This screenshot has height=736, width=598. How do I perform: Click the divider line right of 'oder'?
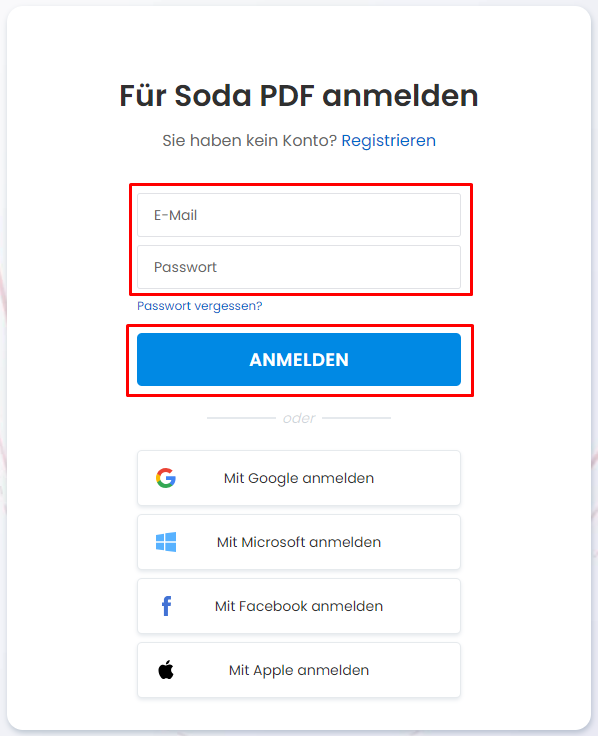[x=356, y=418]
